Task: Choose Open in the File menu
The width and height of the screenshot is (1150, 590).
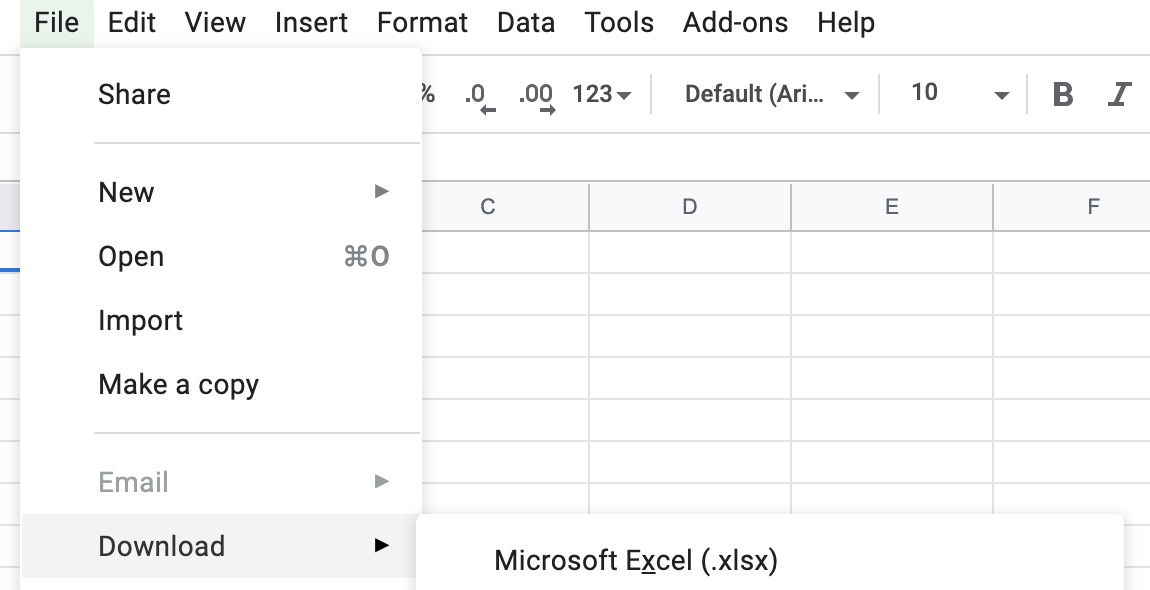Action: 131,257
